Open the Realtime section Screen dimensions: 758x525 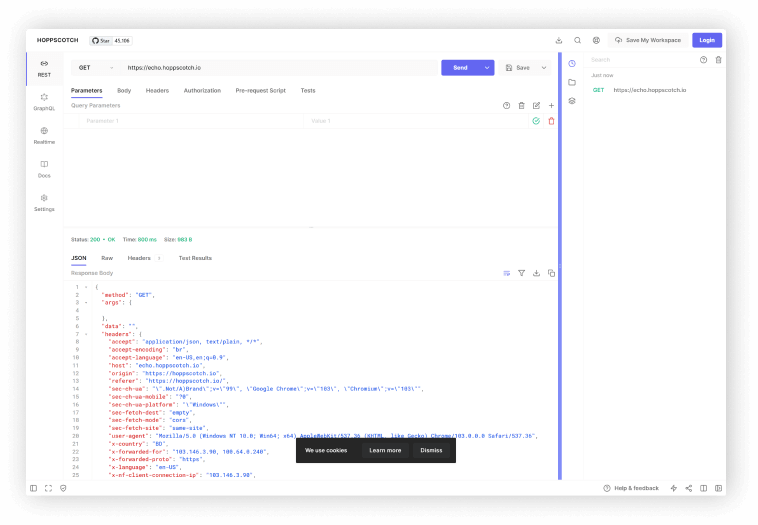44,136
